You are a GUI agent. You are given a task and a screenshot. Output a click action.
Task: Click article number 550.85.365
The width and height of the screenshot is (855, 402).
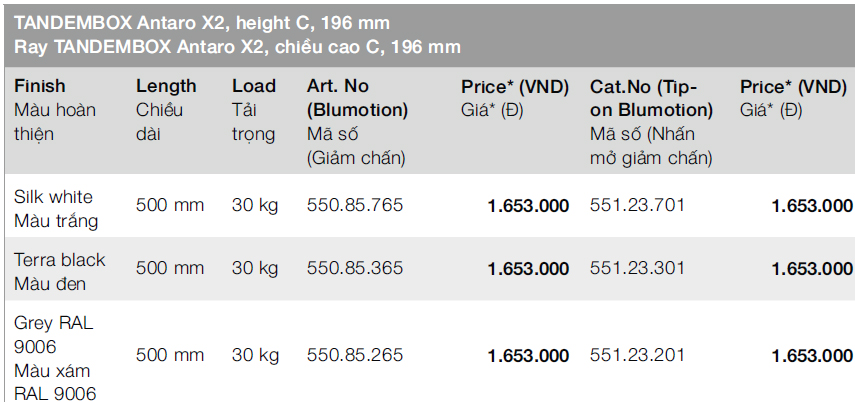(x=355, y=268)
